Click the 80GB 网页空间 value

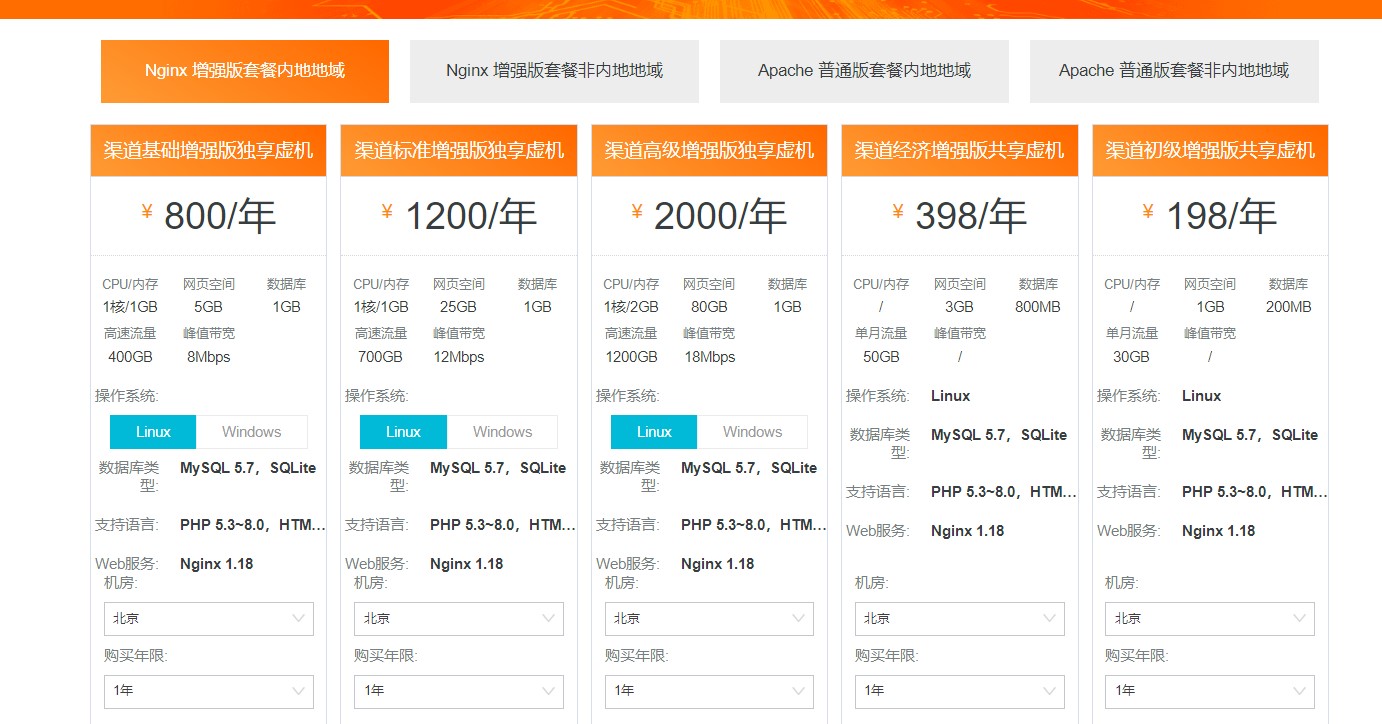tap(709, 307)
